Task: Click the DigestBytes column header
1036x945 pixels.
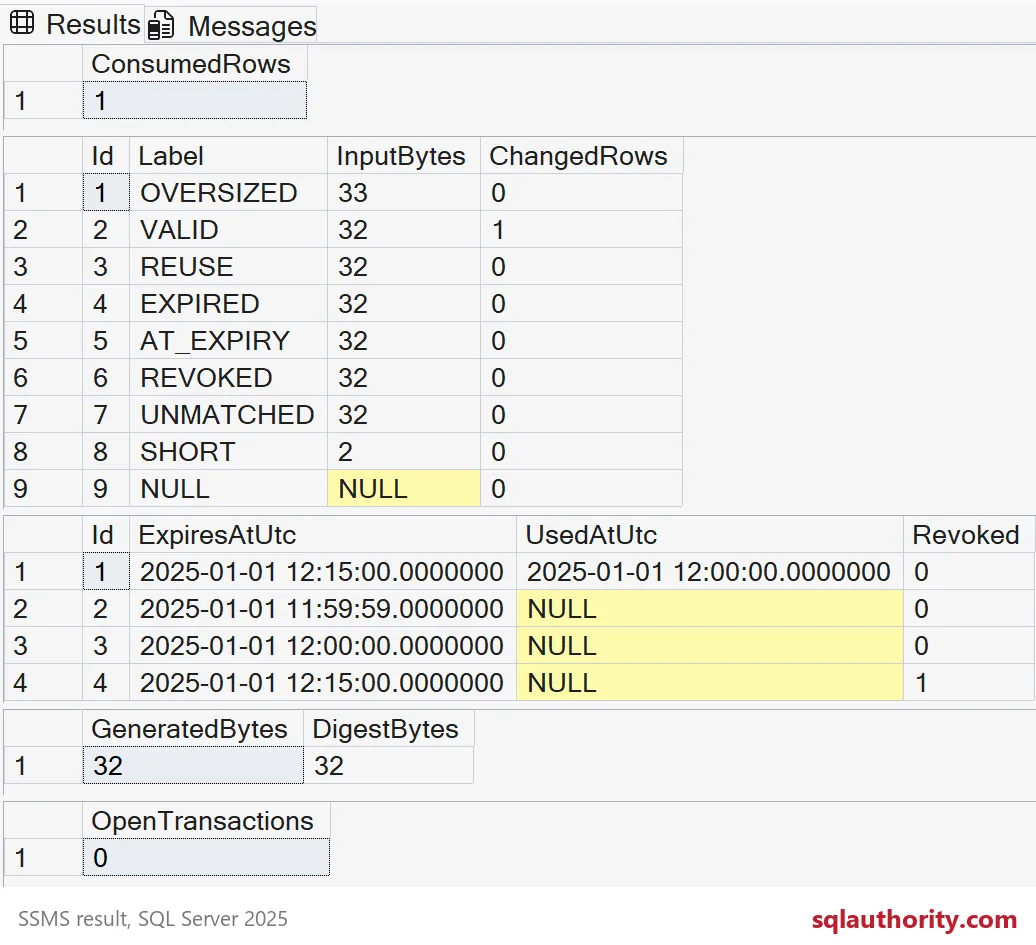Action: click(388, 729)
